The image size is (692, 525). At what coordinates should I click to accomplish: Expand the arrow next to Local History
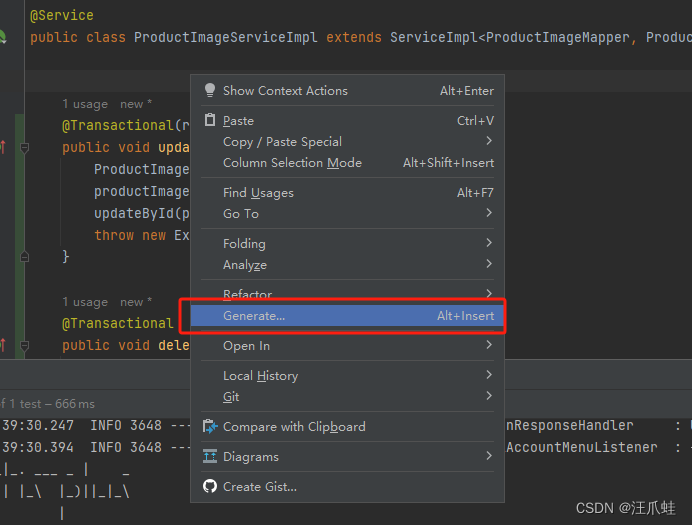(x=489, y=375)
